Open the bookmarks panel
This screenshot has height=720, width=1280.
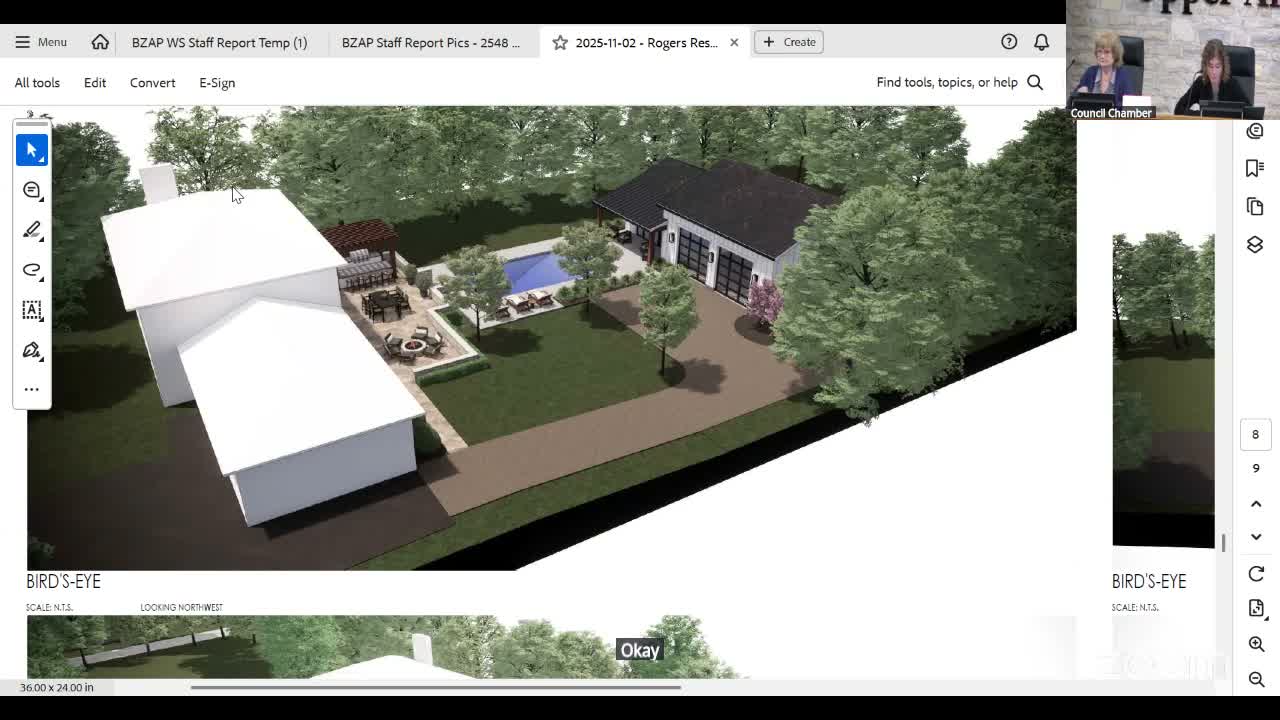pyautogui.click(x=1255, y=168)
